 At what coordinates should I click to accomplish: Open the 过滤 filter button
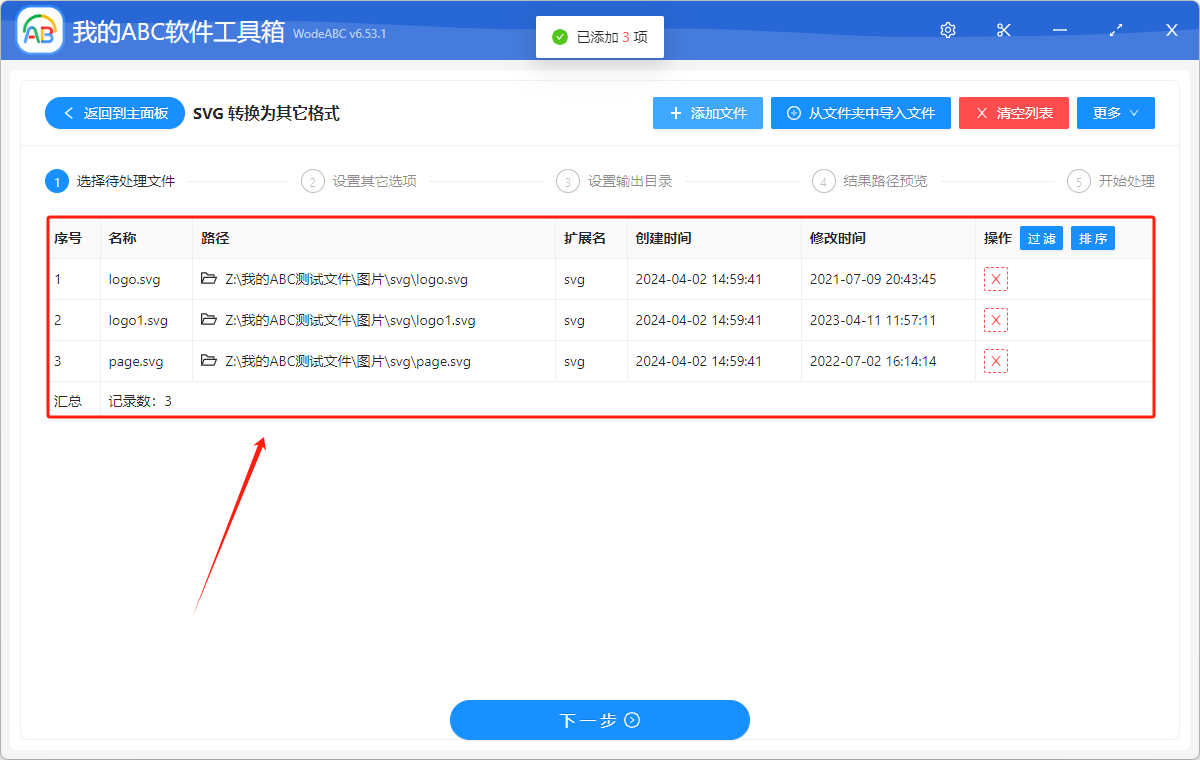[x=1041, y=238]
